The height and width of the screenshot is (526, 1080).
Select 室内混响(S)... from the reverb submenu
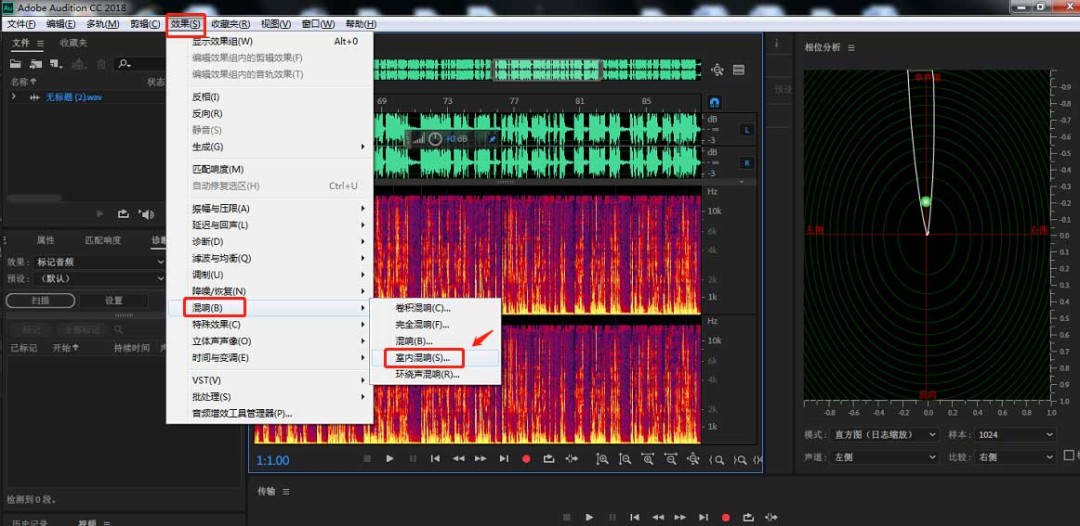point(423,357)
